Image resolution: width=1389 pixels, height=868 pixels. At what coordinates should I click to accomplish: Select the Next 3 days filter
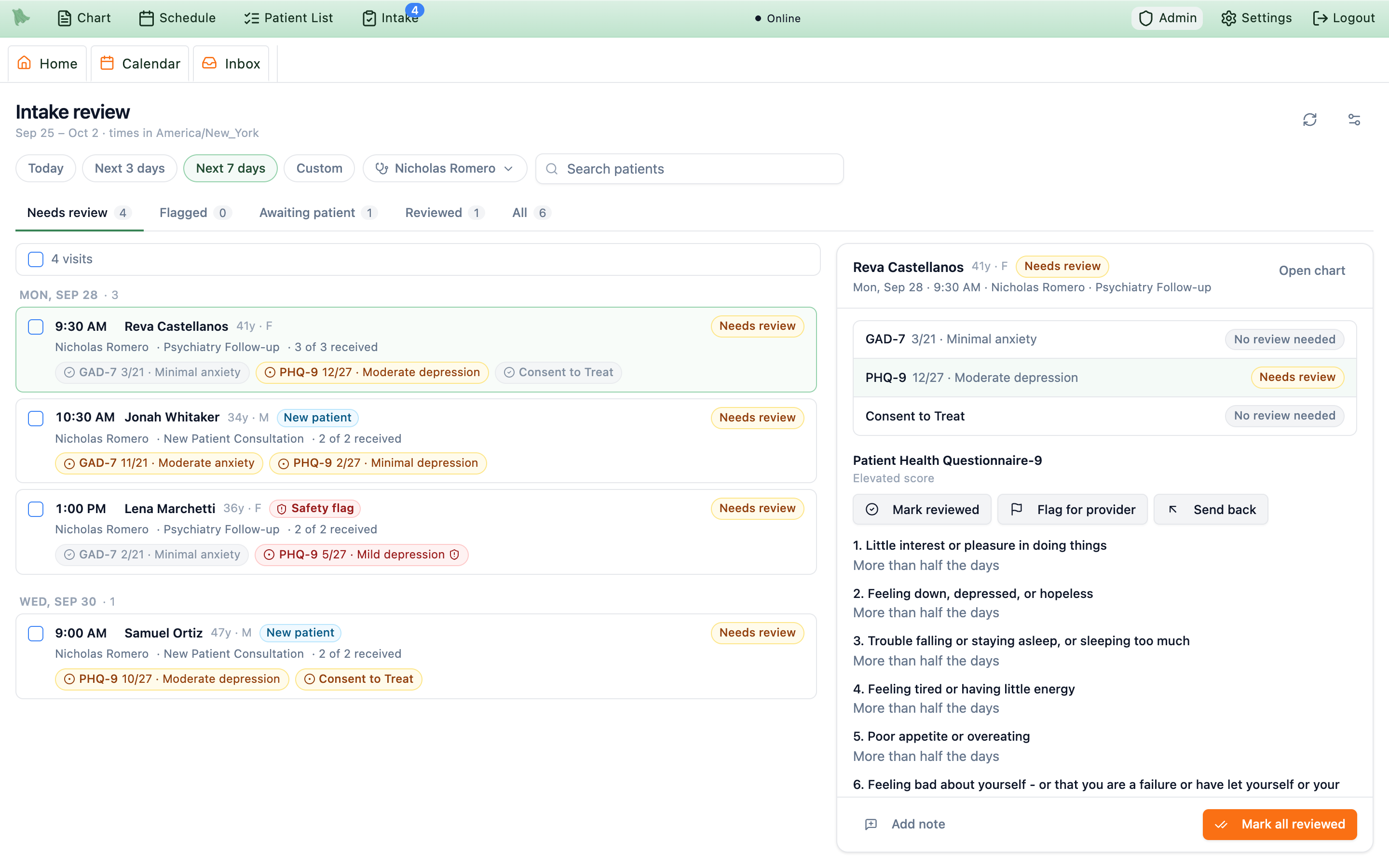click(x=129, y=168)
